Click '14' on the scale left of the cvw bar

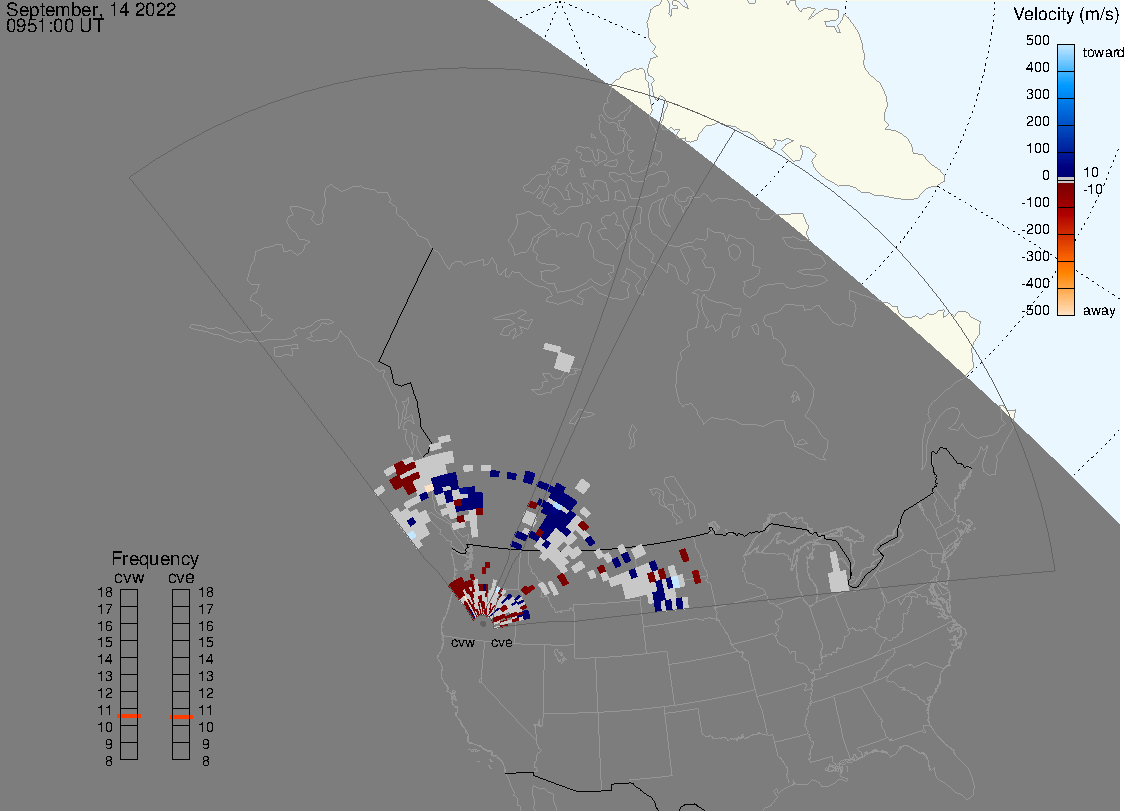(105, 660)
